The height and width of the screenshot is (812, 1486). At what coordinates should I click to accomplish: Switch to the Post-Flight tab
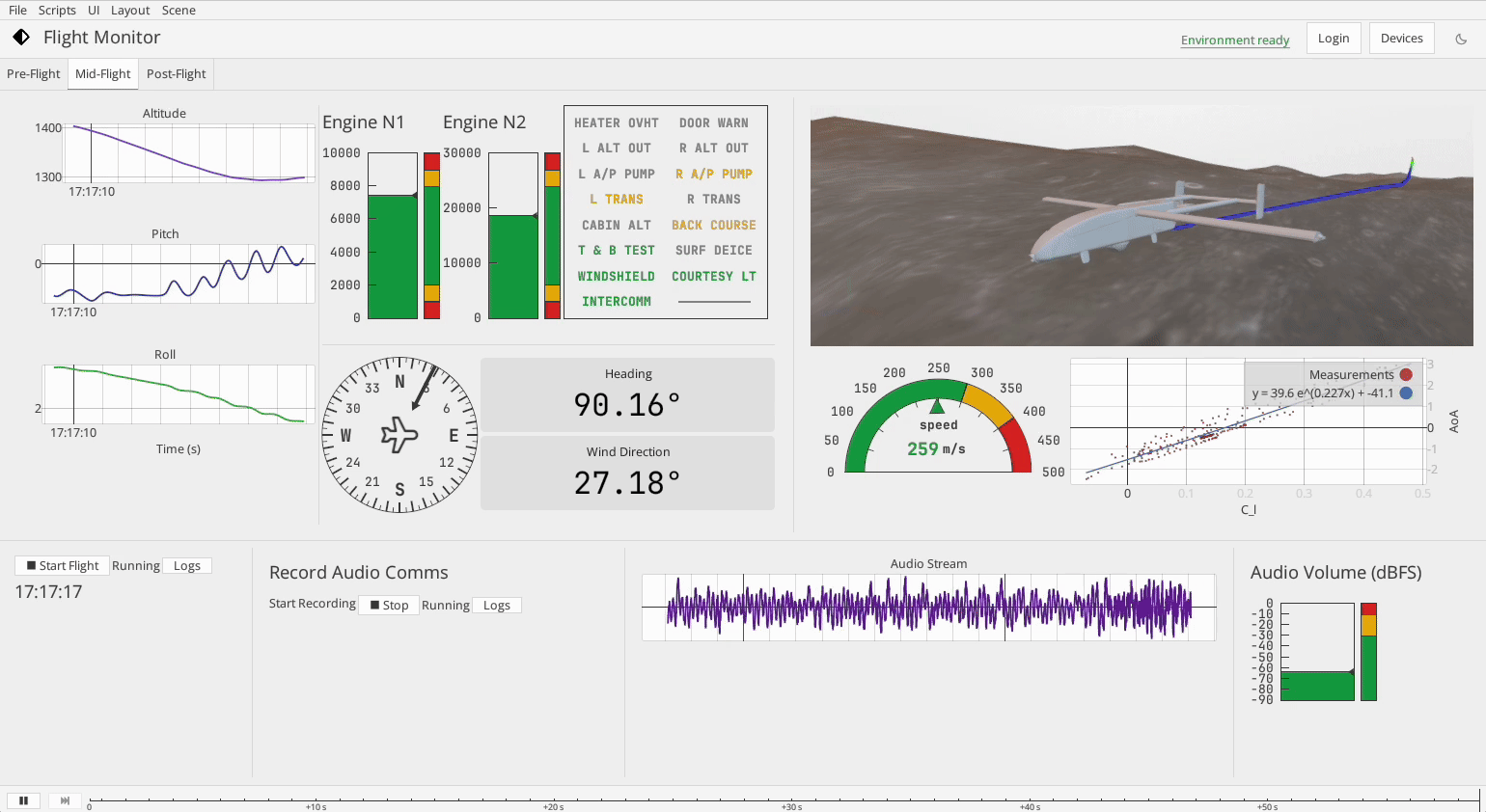(x=176, y=73)
